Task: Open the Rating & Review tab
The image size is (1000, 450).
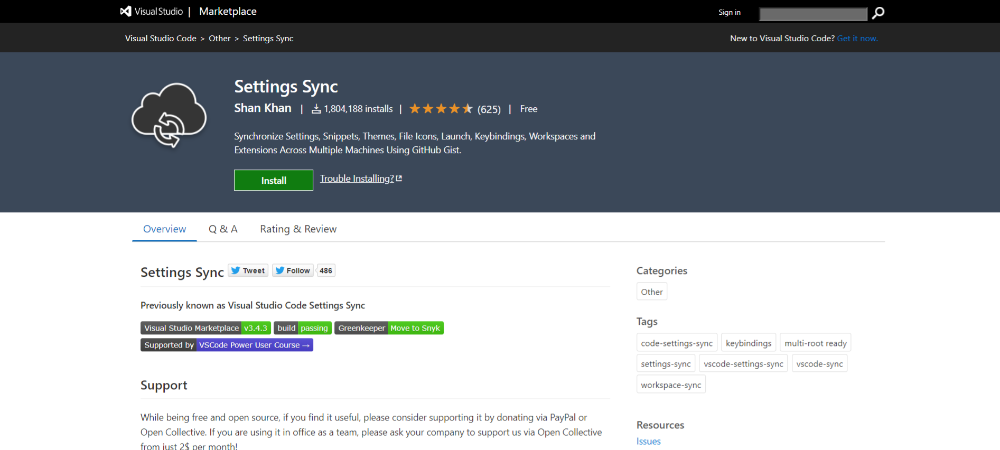Action: (298, 229)
